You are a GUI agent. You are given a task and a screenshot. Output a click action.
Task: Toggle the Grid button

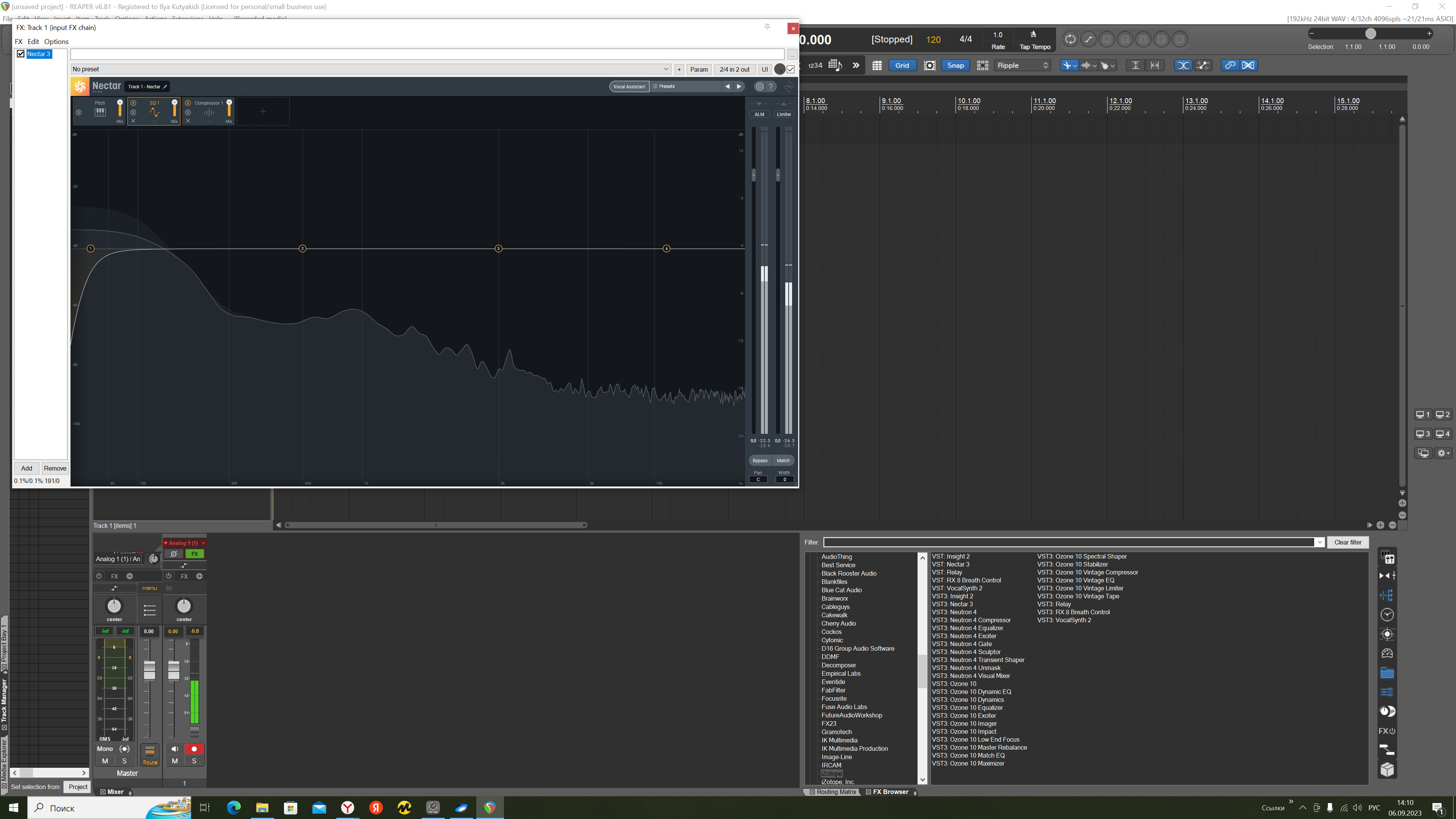pos(902,65)
